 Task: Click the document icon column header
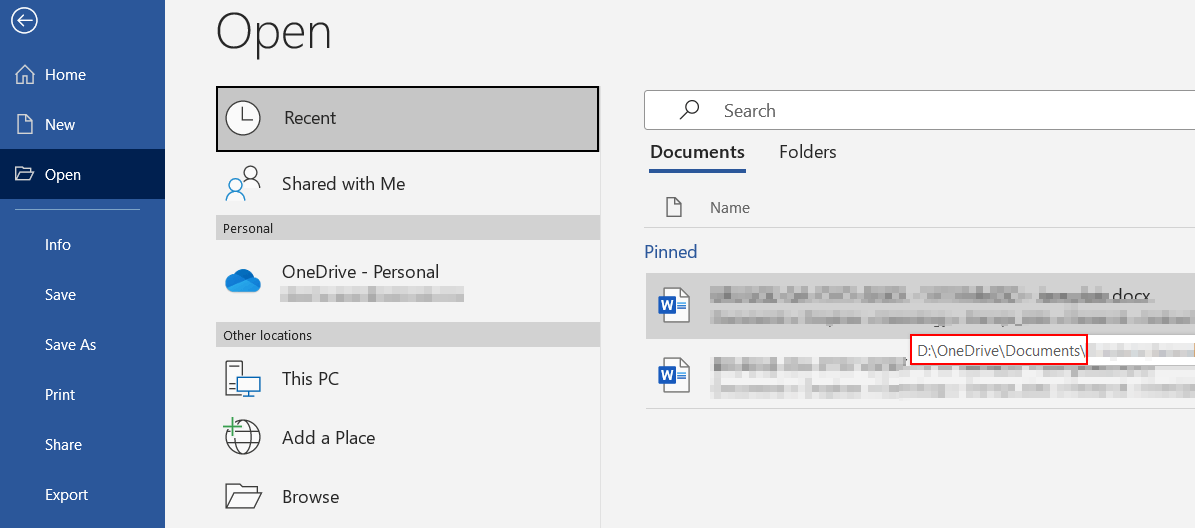click(673, 207)
